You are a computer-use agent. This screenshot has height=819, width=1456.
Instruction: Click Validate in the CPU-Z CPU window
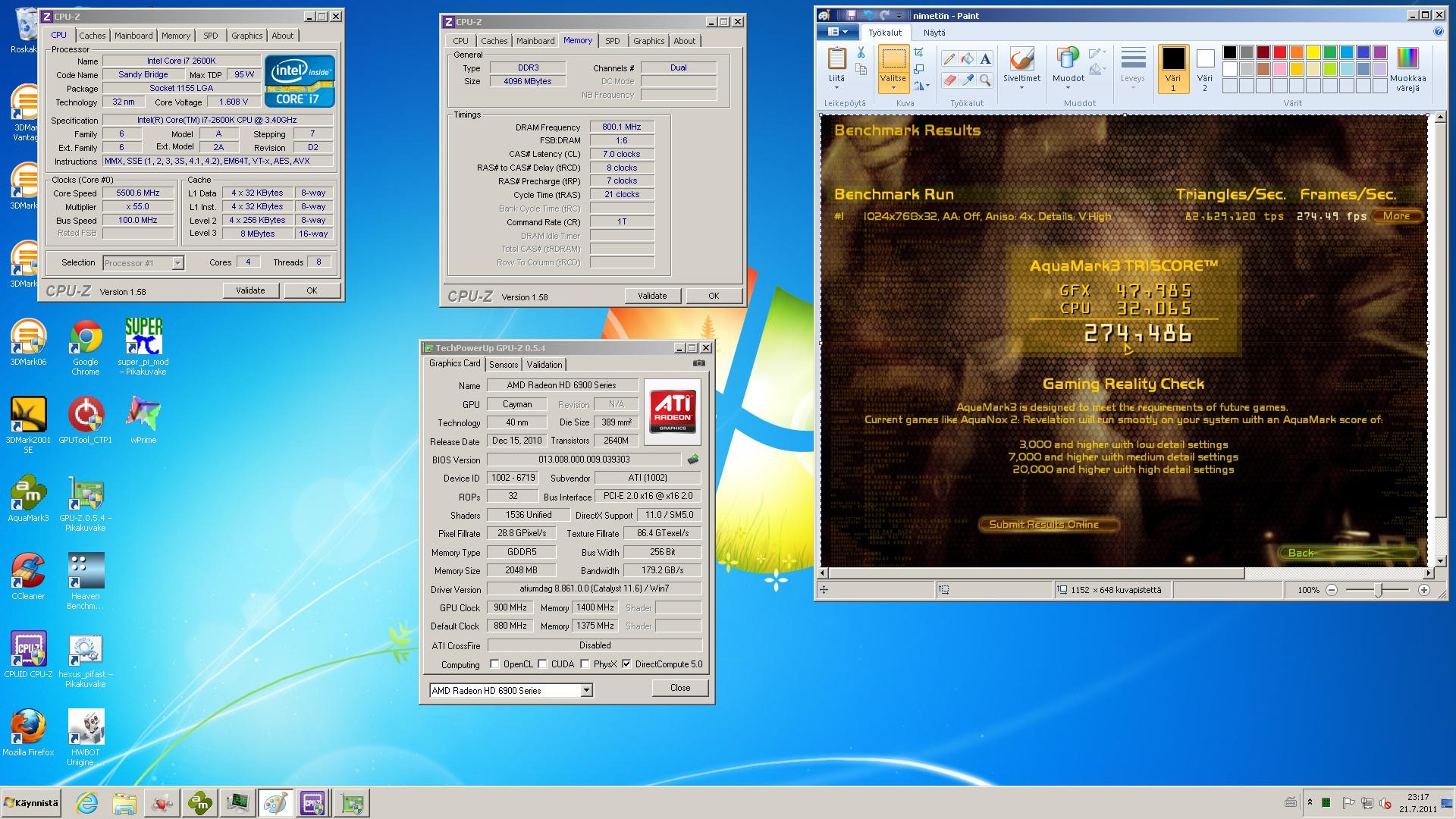coord(251,290)
